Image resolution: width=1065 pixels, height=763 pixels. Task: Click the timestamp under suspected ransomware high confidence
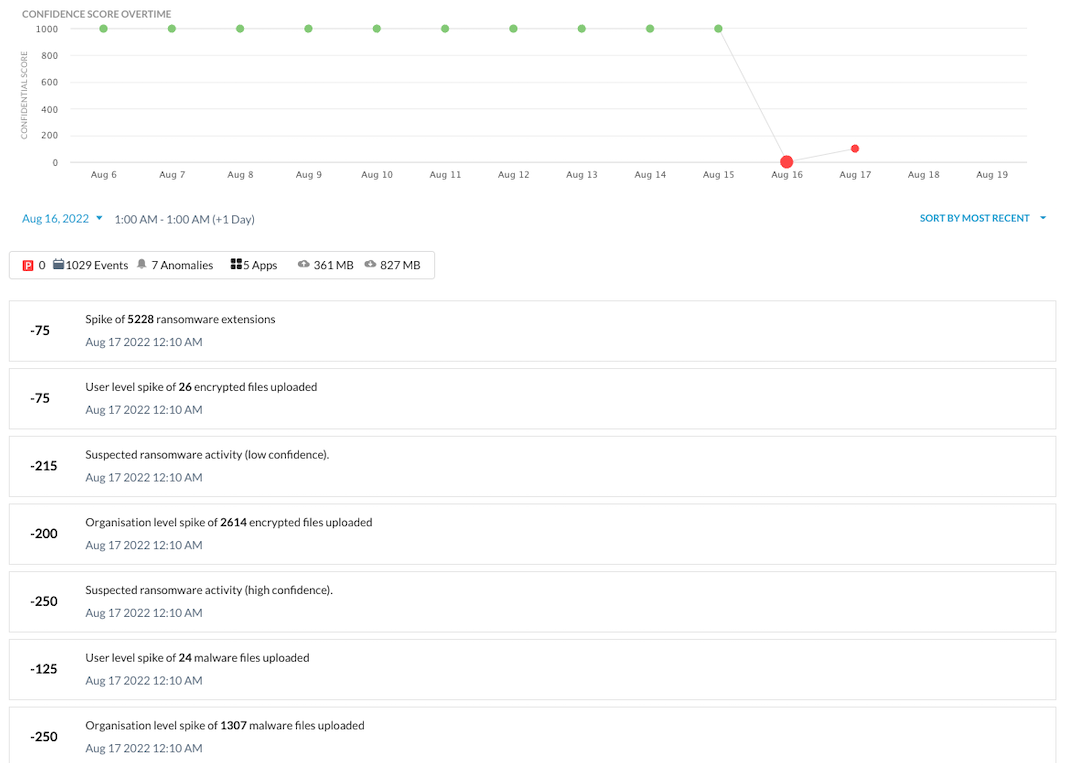click(144, 612)
